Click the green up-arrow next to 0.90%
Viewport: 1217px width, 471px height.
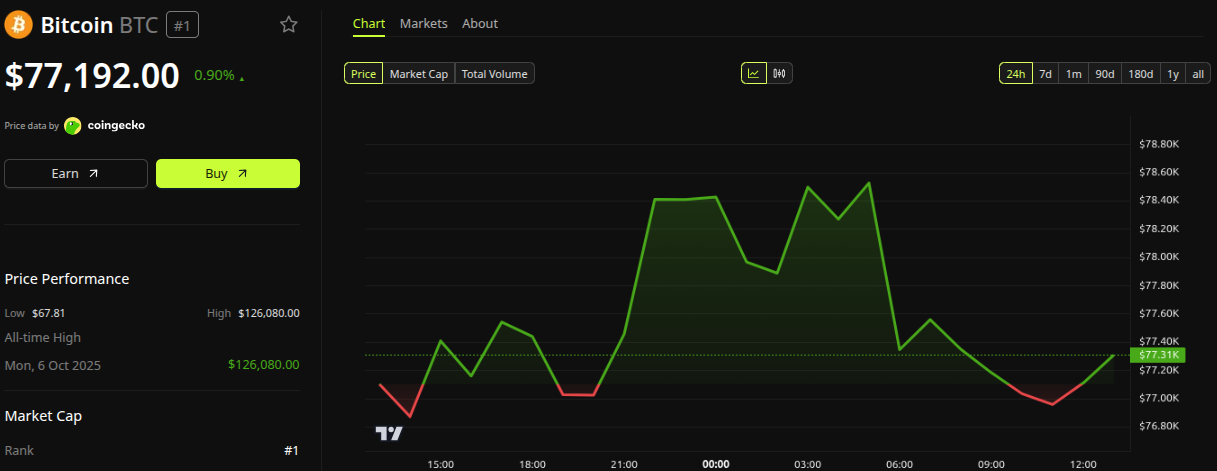(x=241, y=77)
